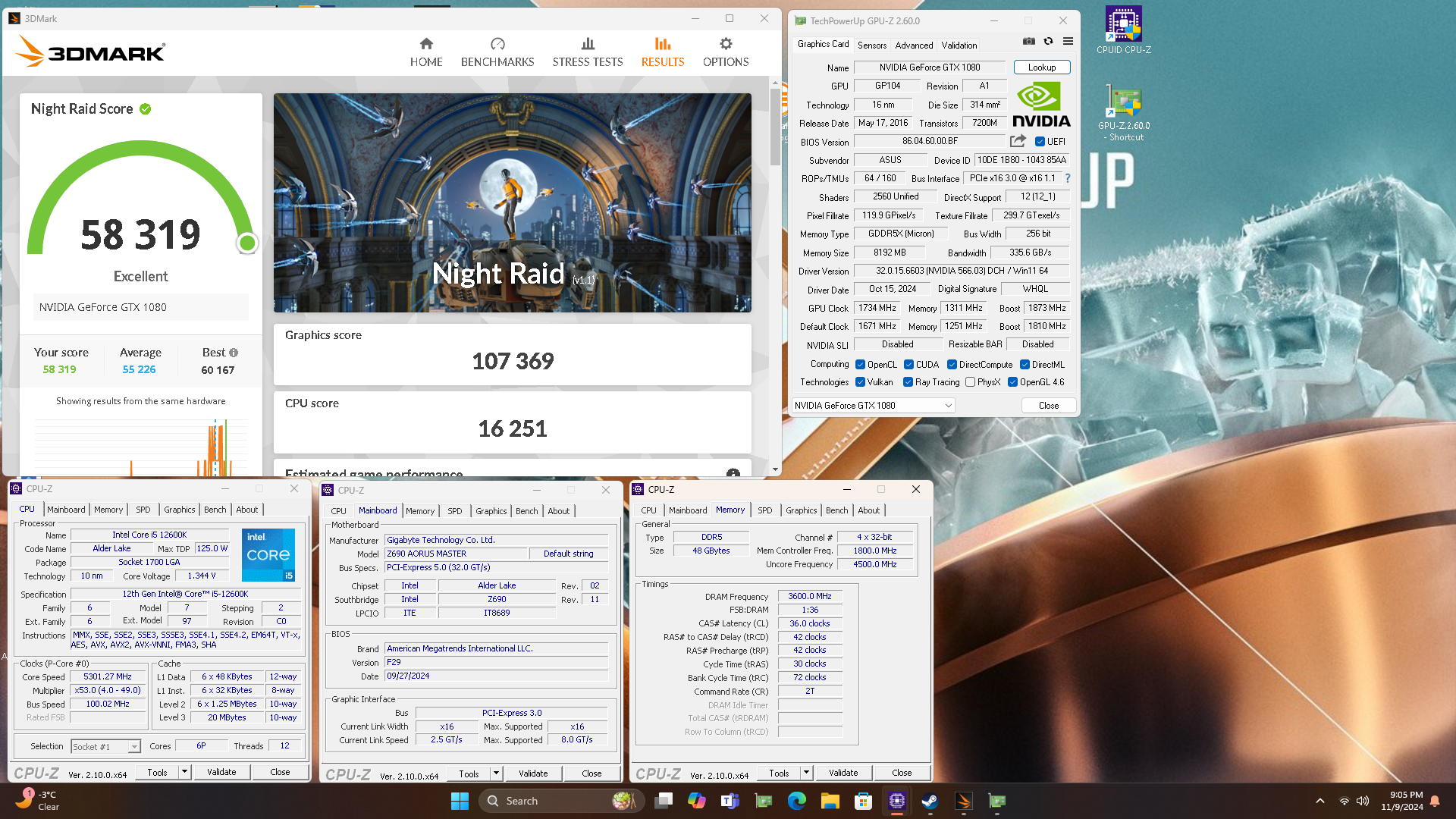1456x819 pixels.
Task: Click the Bus Interface question mark help
Action: point(1068,178)
